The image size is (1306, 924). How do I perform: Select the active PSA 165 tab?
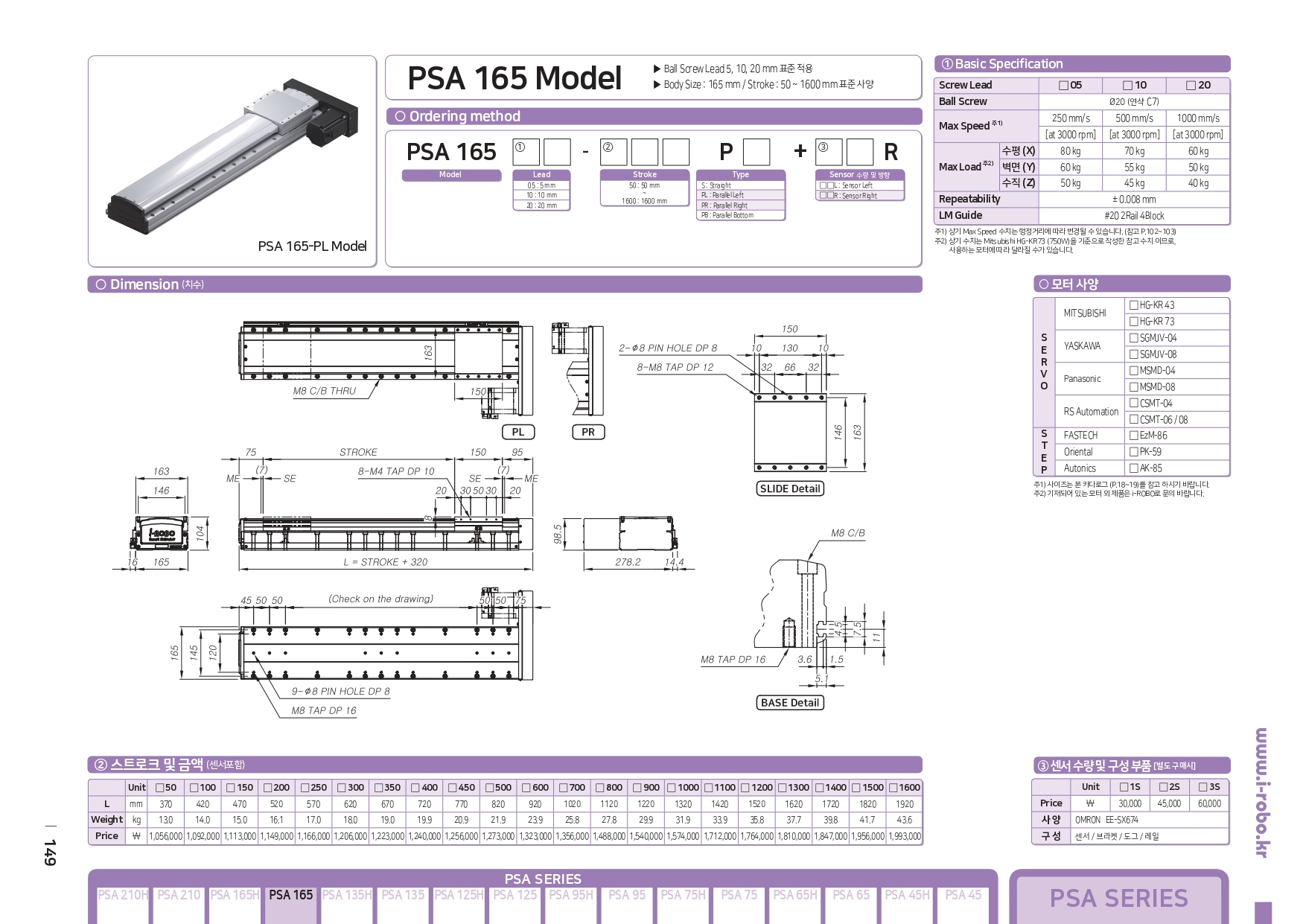pyautogui.click(x=290, y=904)
